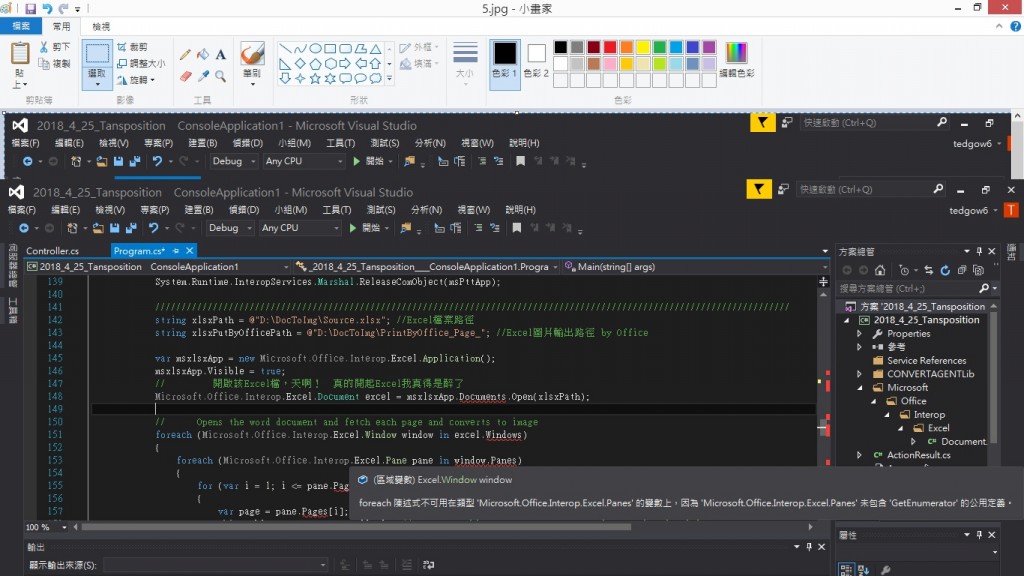Toggle auto-hide pin of Solution Explorer panel
Viewport: 1024px width, 576px height.
click(x=979, y=251)
